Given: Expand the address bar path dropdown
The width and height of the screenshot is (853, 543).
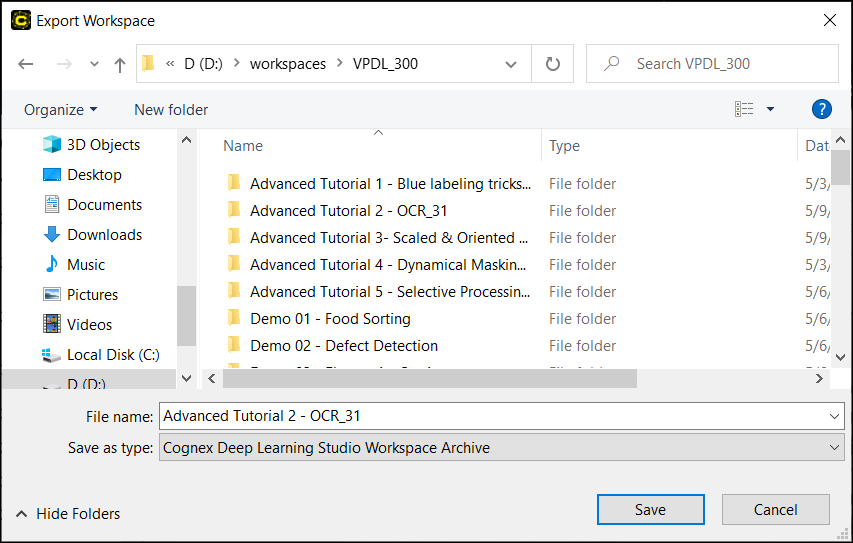Looking at the screenshot, I should (511, 64).
